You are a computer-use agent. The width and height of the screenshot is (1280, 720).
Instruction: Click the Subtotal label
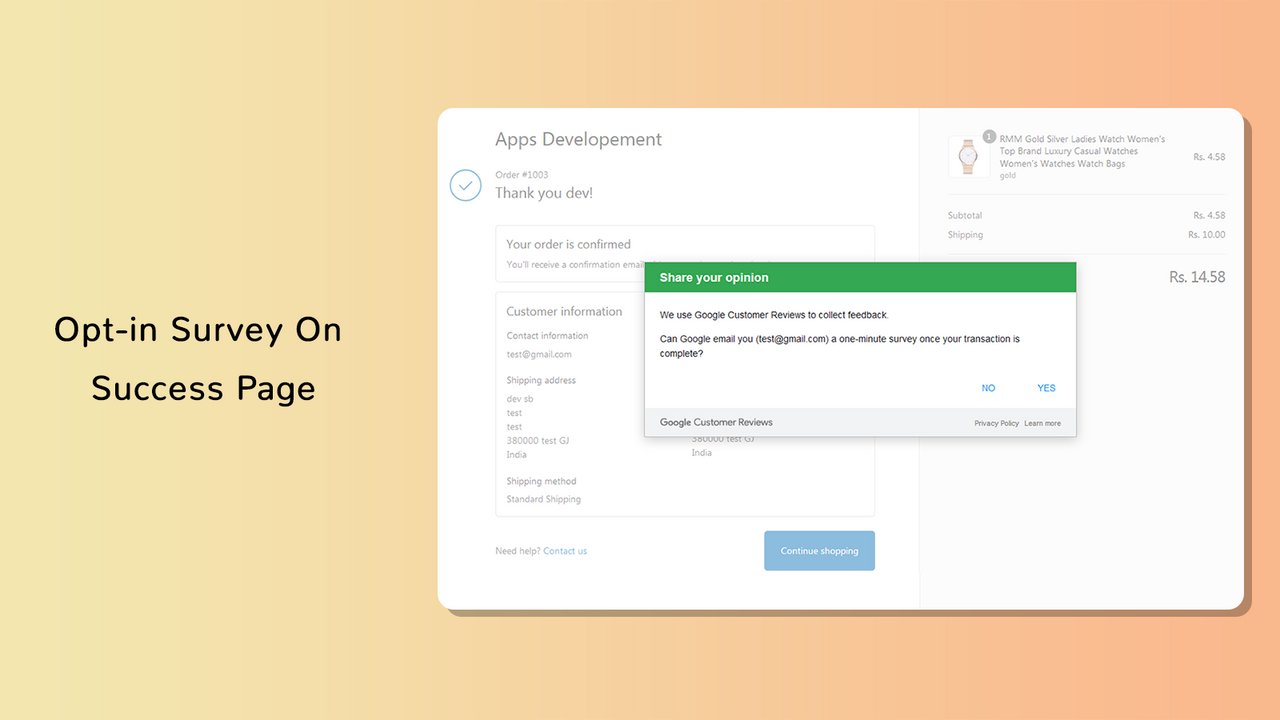tap(965, 215)
